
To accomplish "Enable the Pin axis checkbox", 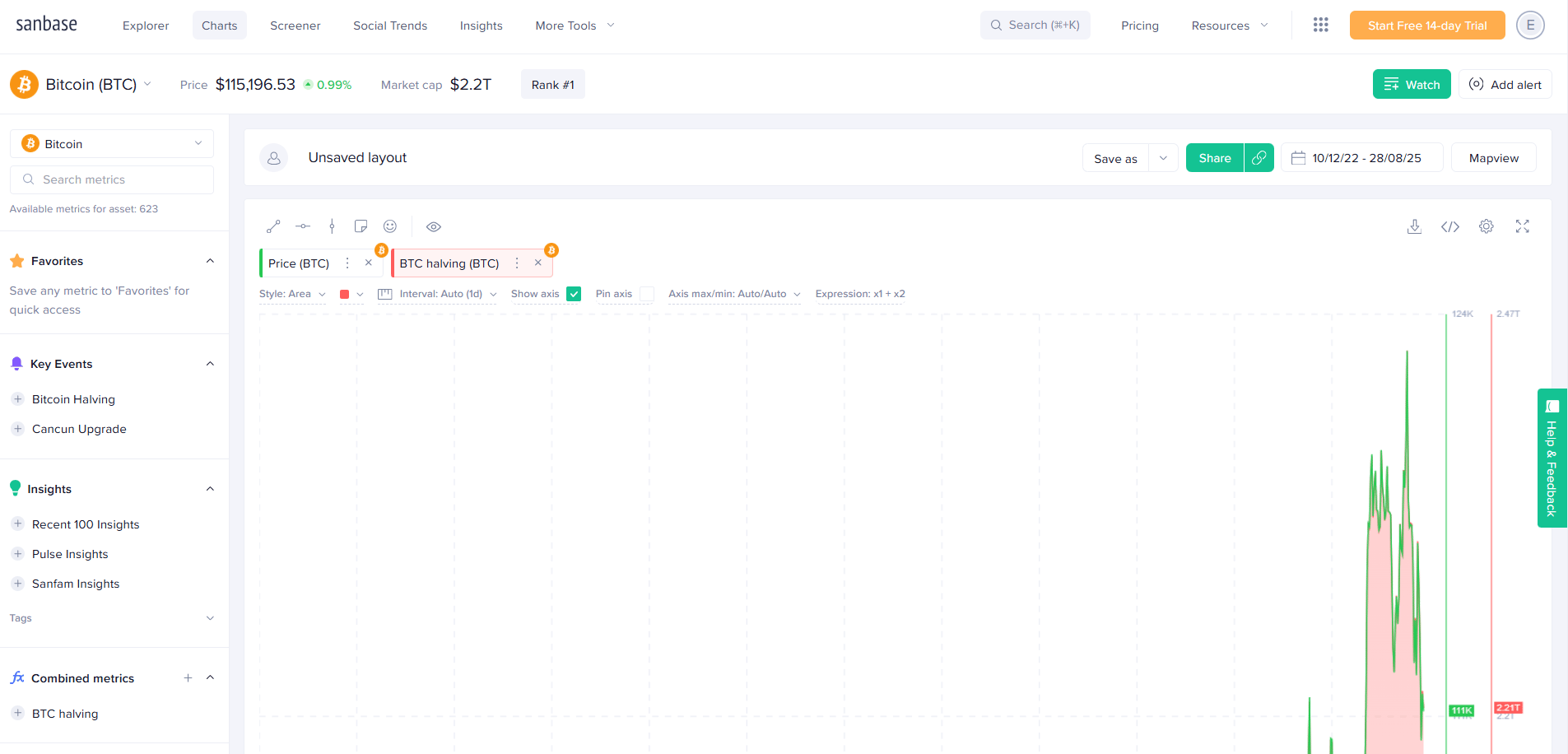I will click(x=647, y=294).
